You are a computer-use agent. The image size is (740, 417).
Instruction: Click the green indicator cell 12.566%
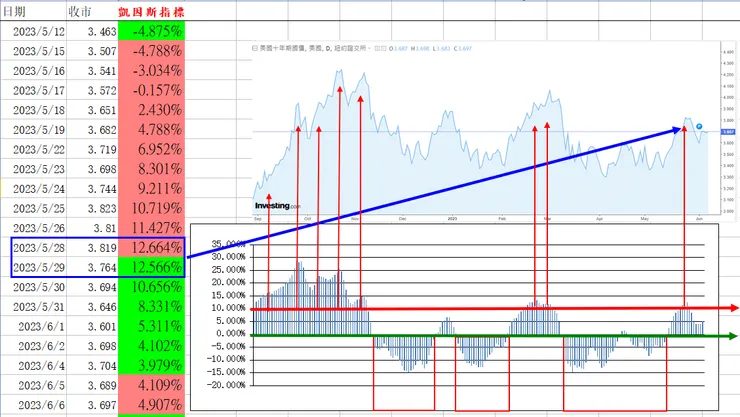[151, 267]
